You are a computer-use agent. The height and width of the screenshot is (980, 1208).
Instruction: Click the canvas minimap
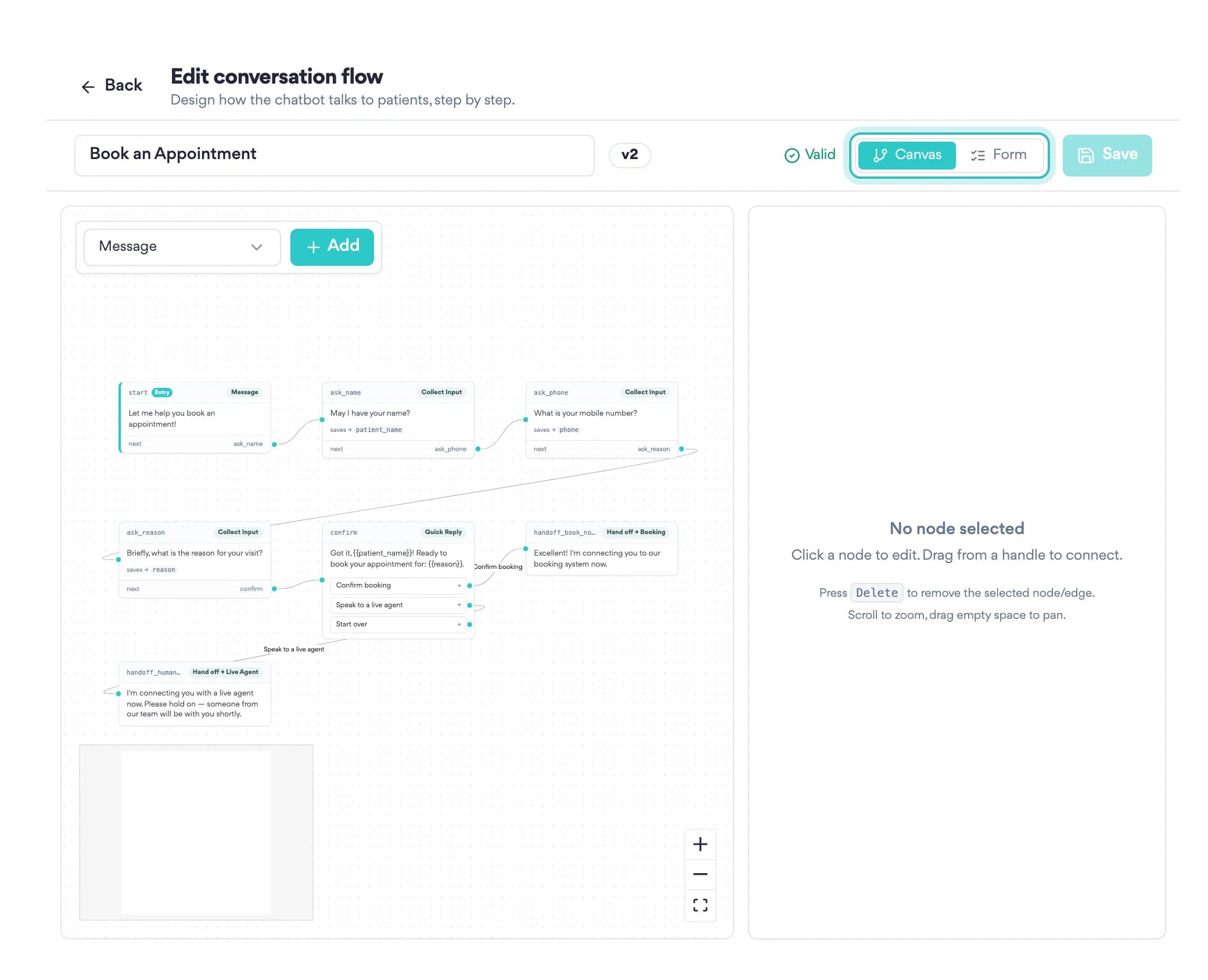pos(196,833)
